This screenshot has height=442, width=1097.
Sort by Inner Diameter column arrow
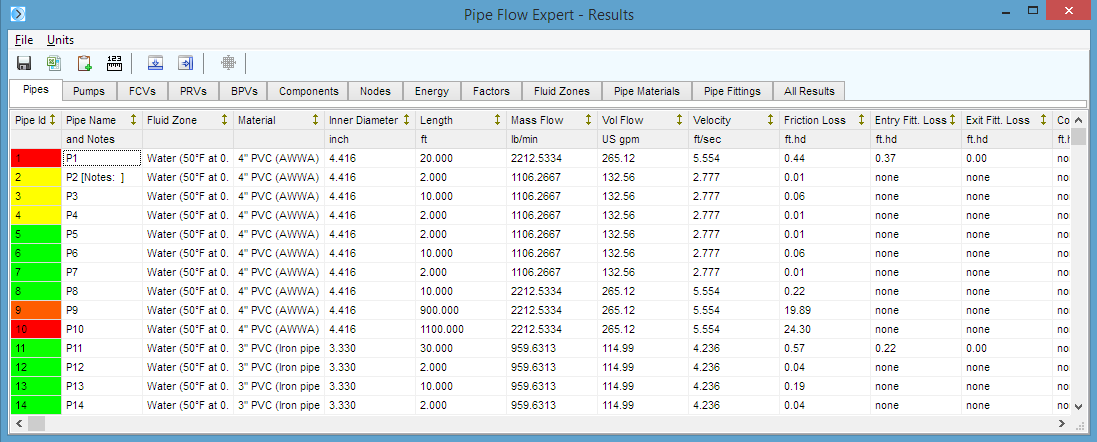pos(406,120)
